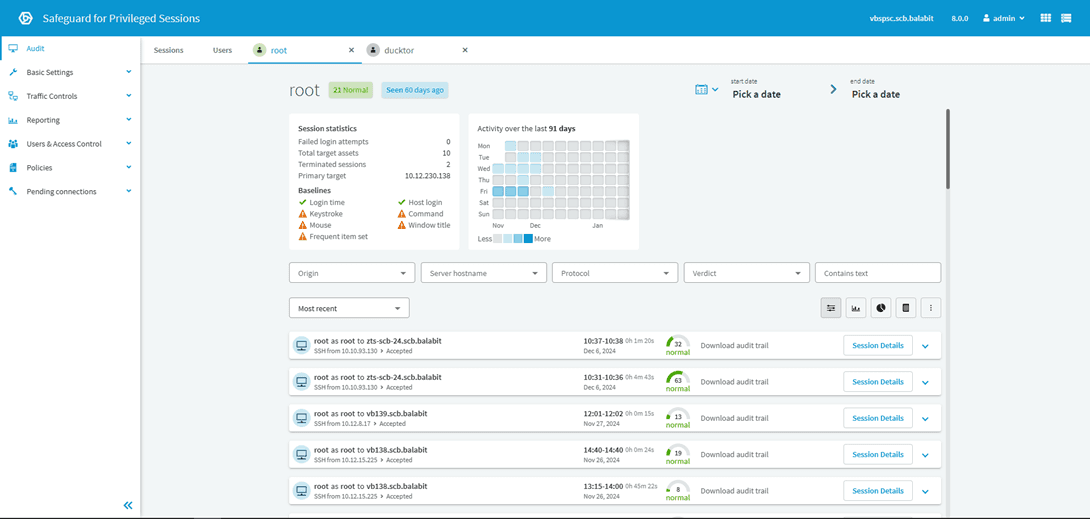Click the score 63 gauge icon
This screenshot has height=519, width=1090.
tap(678, 379)
